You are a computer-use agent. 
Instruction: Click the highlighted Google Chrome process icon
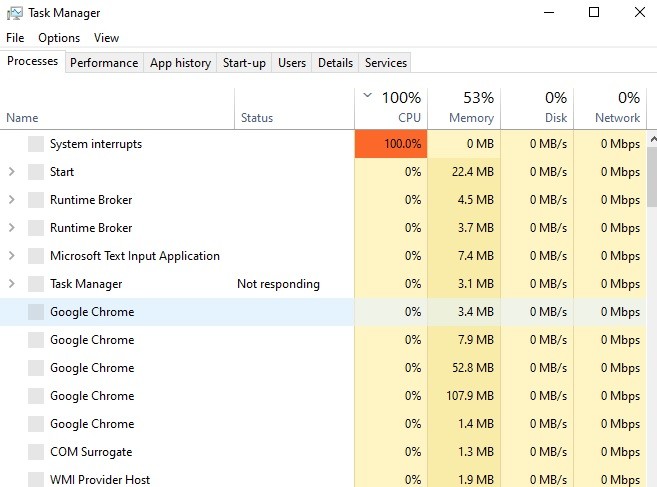tap(36, 312)
